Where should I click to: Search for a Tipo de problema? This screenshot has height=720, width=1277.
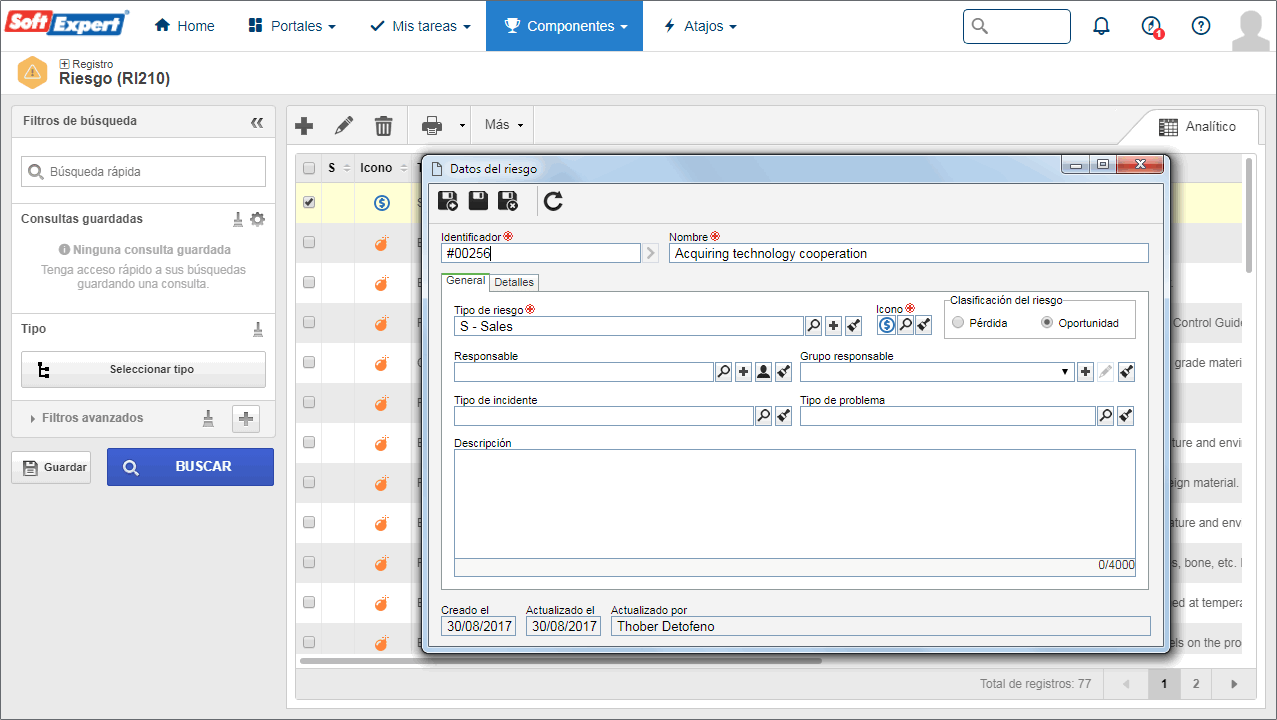pyautogui.click(x=1106, y=416)
